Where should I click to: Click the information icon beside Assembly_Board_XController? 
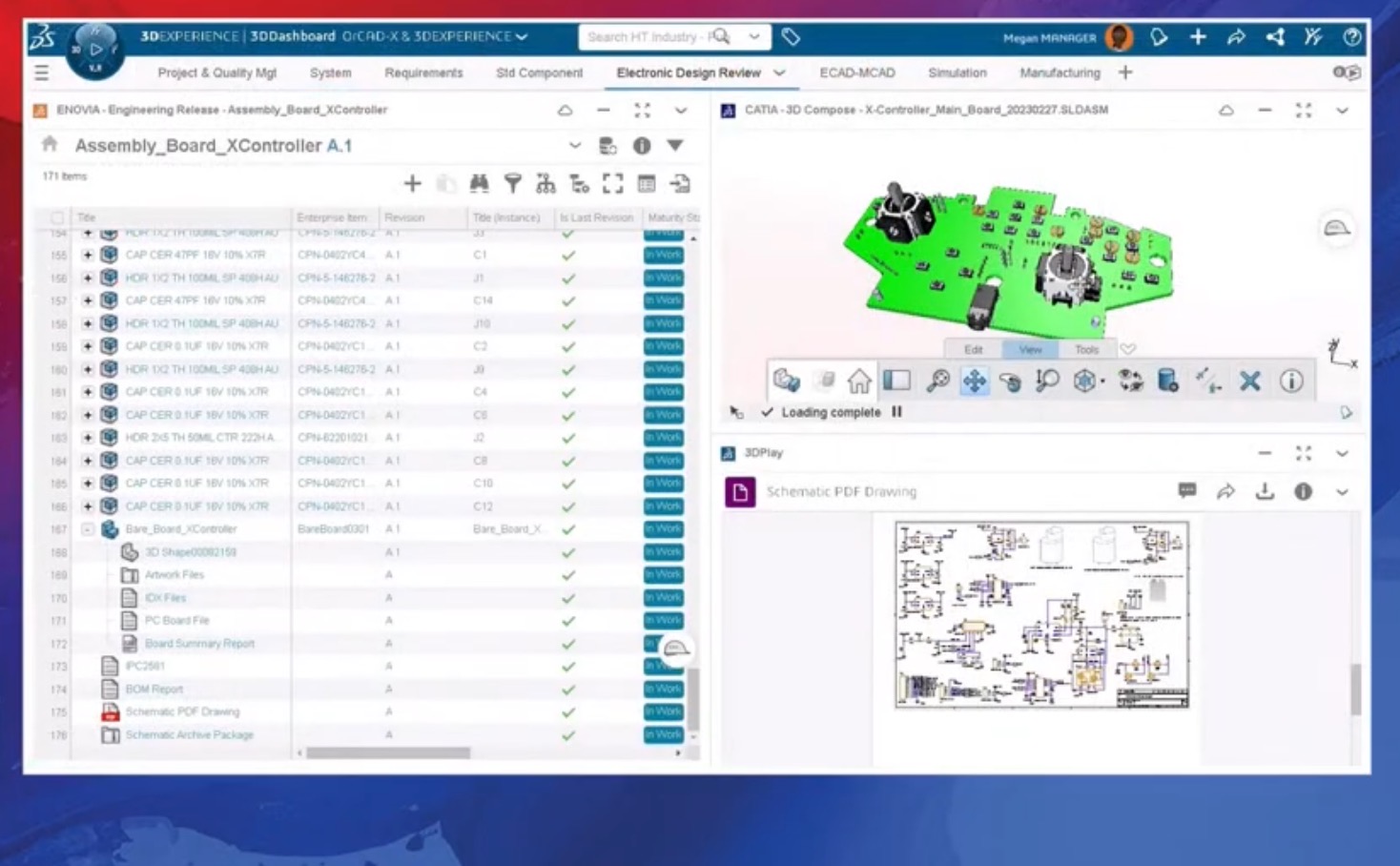coord(642,146)
